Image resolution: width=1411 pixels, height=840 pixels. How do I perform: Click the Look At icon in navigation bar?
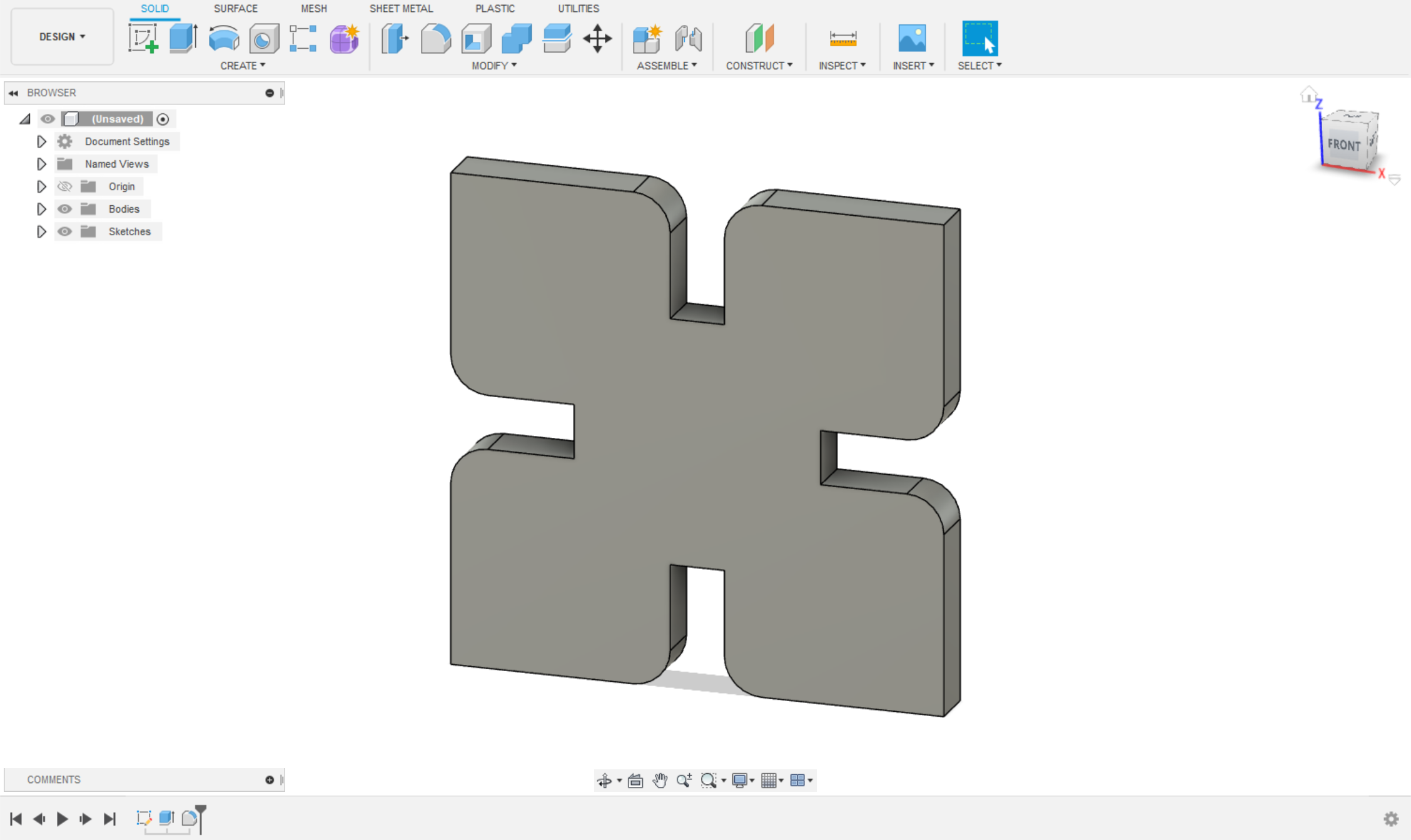[635, 780]
